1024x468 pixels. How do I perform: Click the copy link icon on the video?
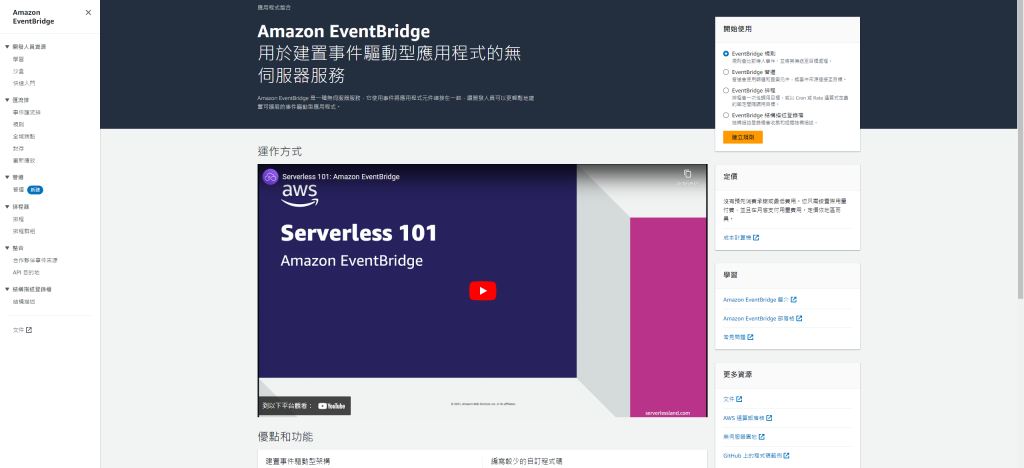(x=687, y=174)
